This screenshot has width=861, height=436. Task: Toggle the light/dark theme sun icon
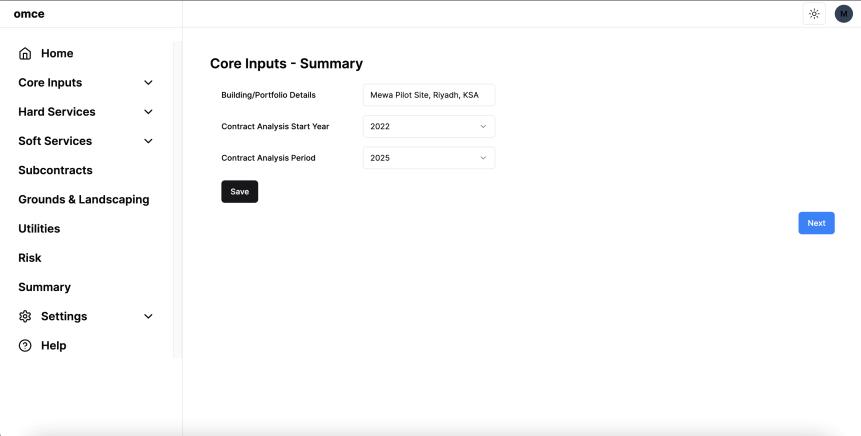(x=814, y=14)
